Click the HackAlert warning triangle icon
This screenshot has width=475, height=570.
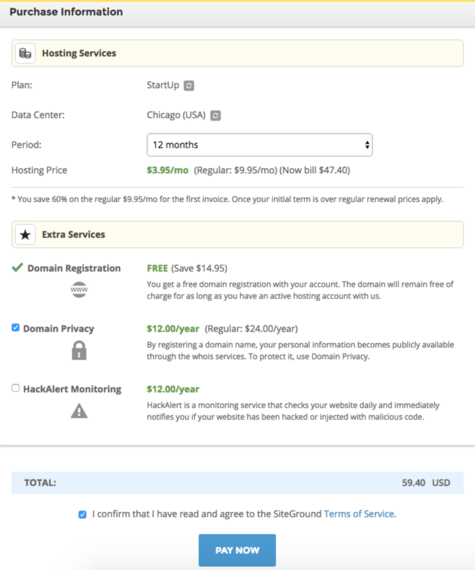[x=79, y=411]
